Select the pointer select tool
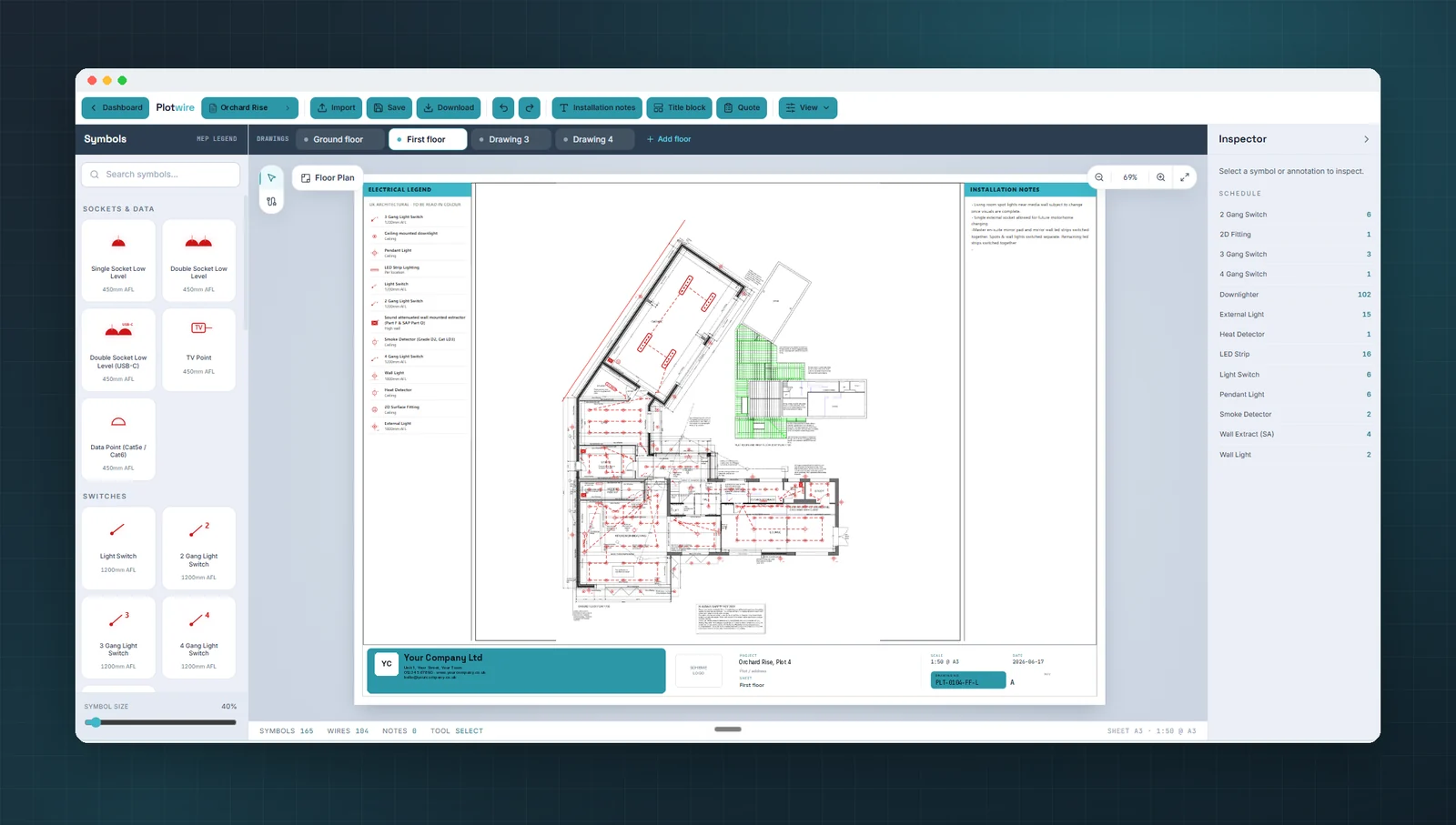The width and height of the screenshot is (1456, 825). 271,177
